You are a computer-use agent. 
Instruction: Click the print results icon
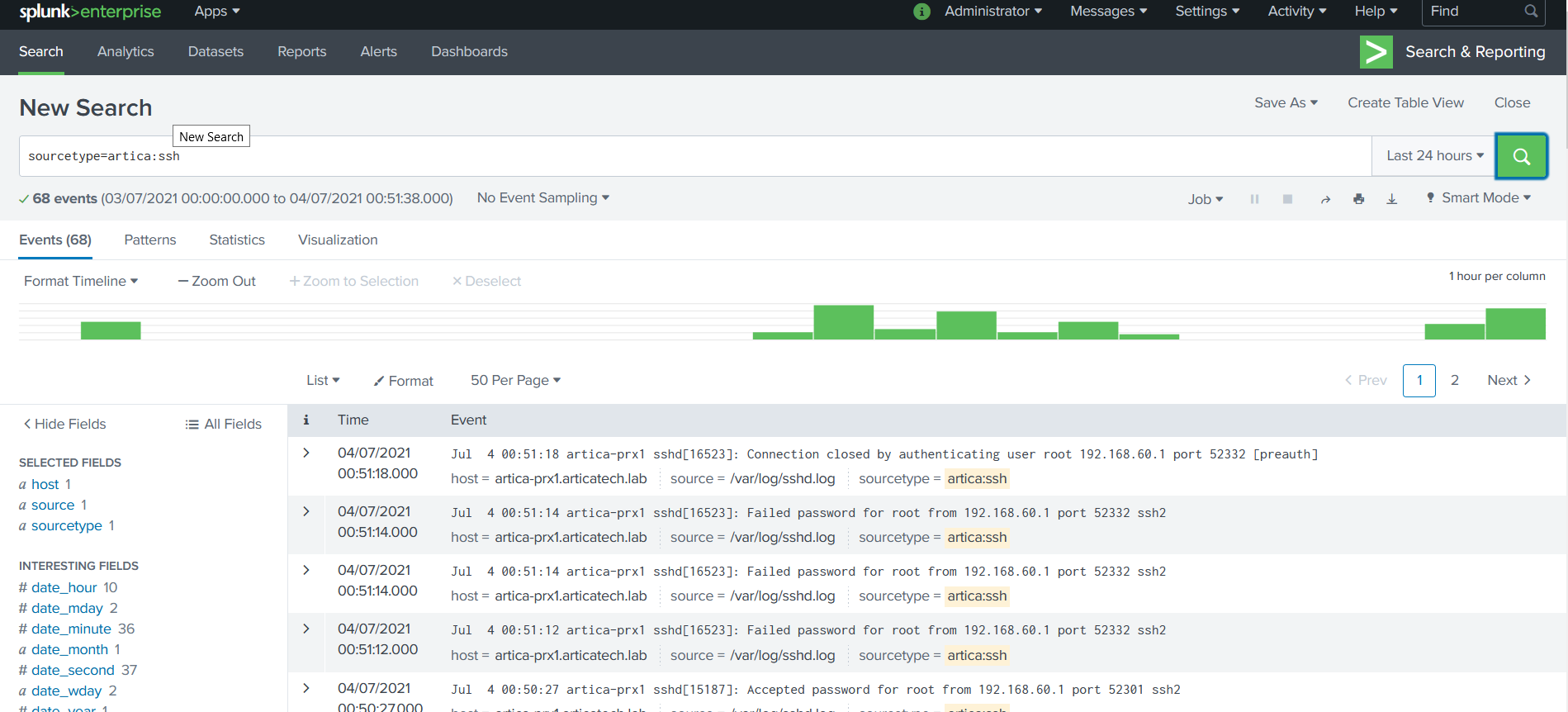(1358, 199)
